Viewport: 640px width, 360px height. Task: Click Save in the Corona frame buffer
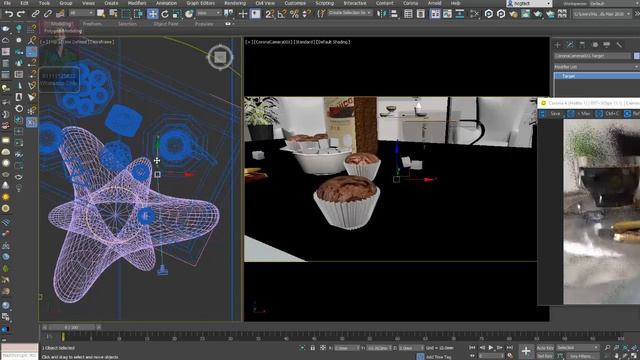pos(555,114)
